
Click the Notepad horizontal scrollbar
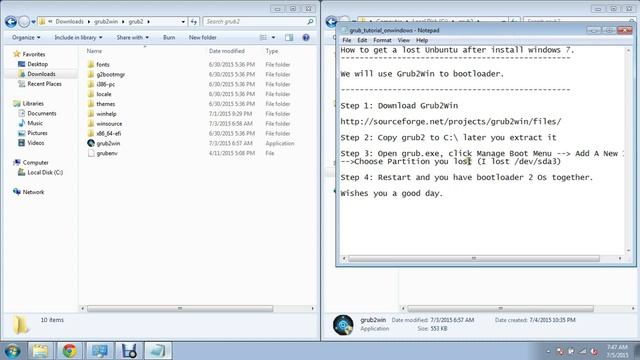[x=473, y=258]
